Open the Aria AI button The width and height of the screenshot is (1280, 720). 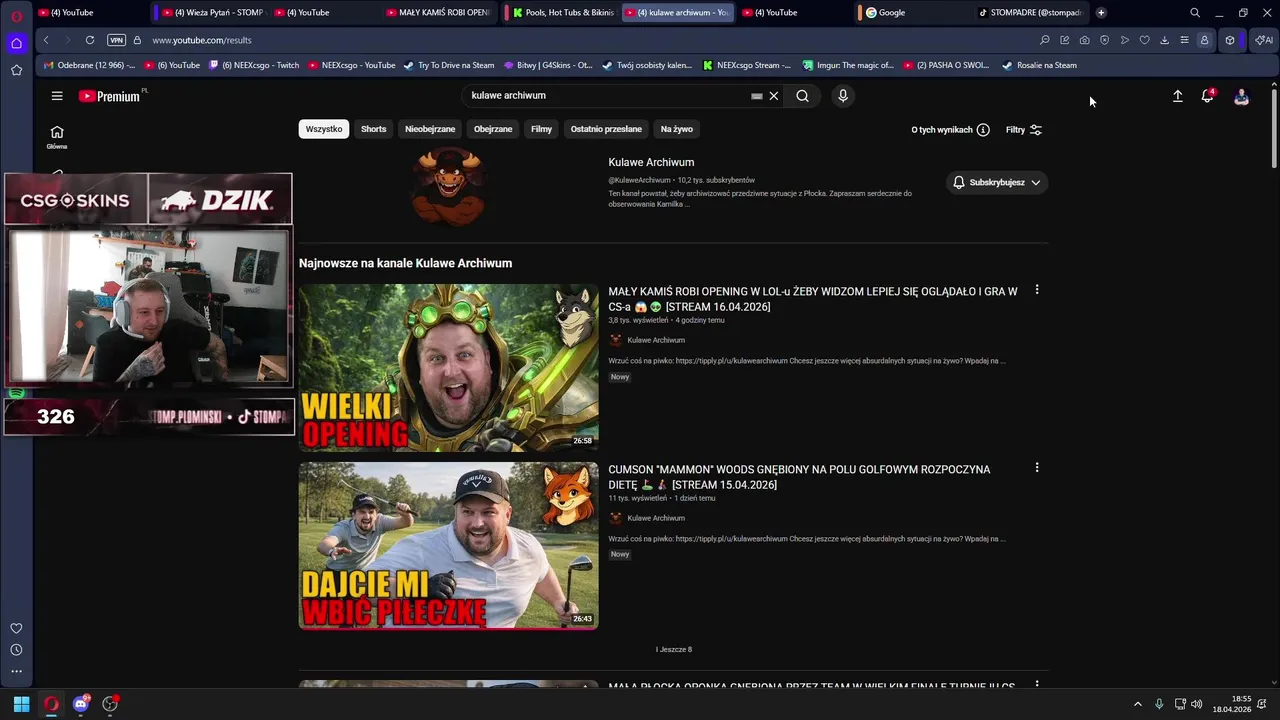point(1264,40)
